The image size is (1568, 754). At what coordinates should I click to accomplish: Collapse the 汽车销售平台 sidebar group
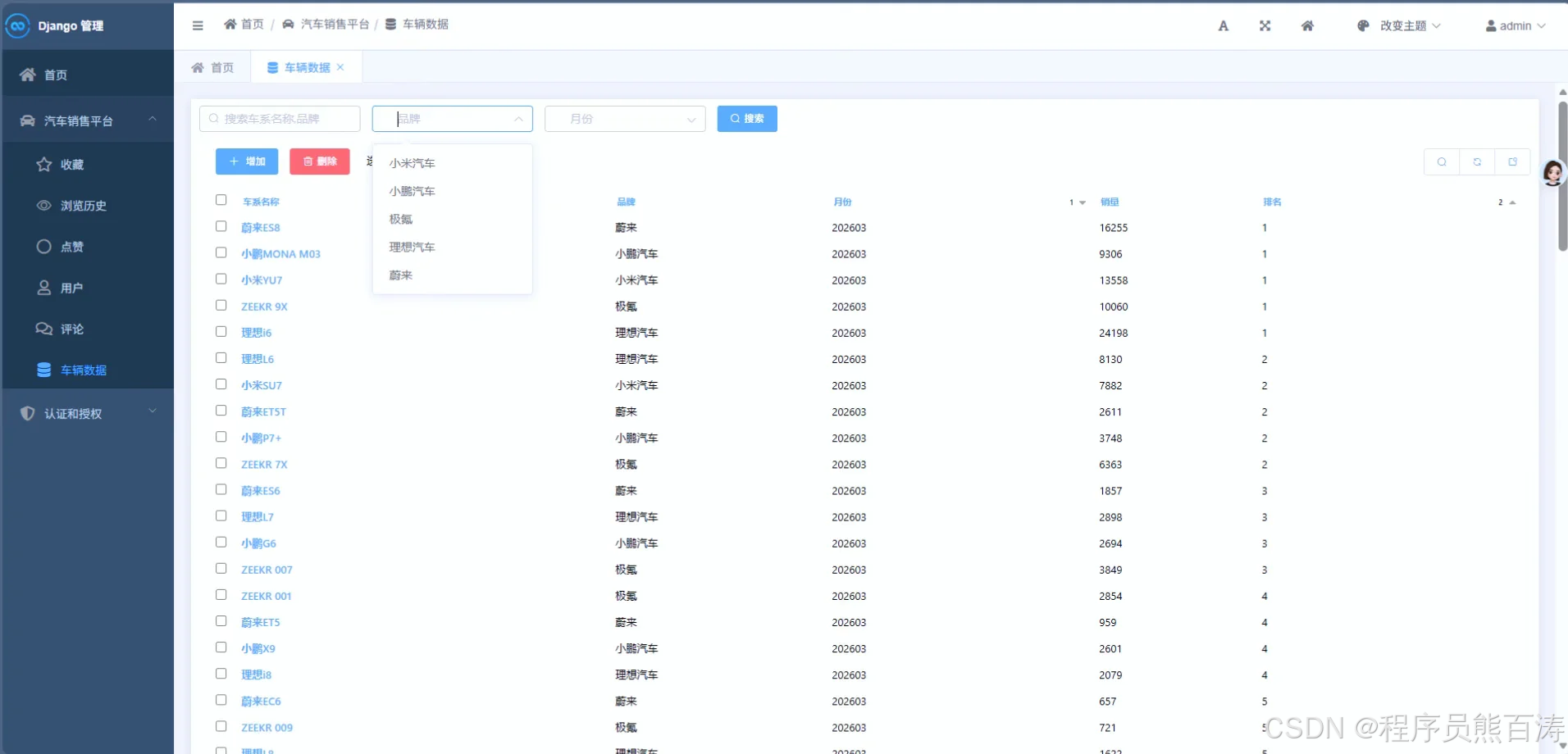(89, 120)
